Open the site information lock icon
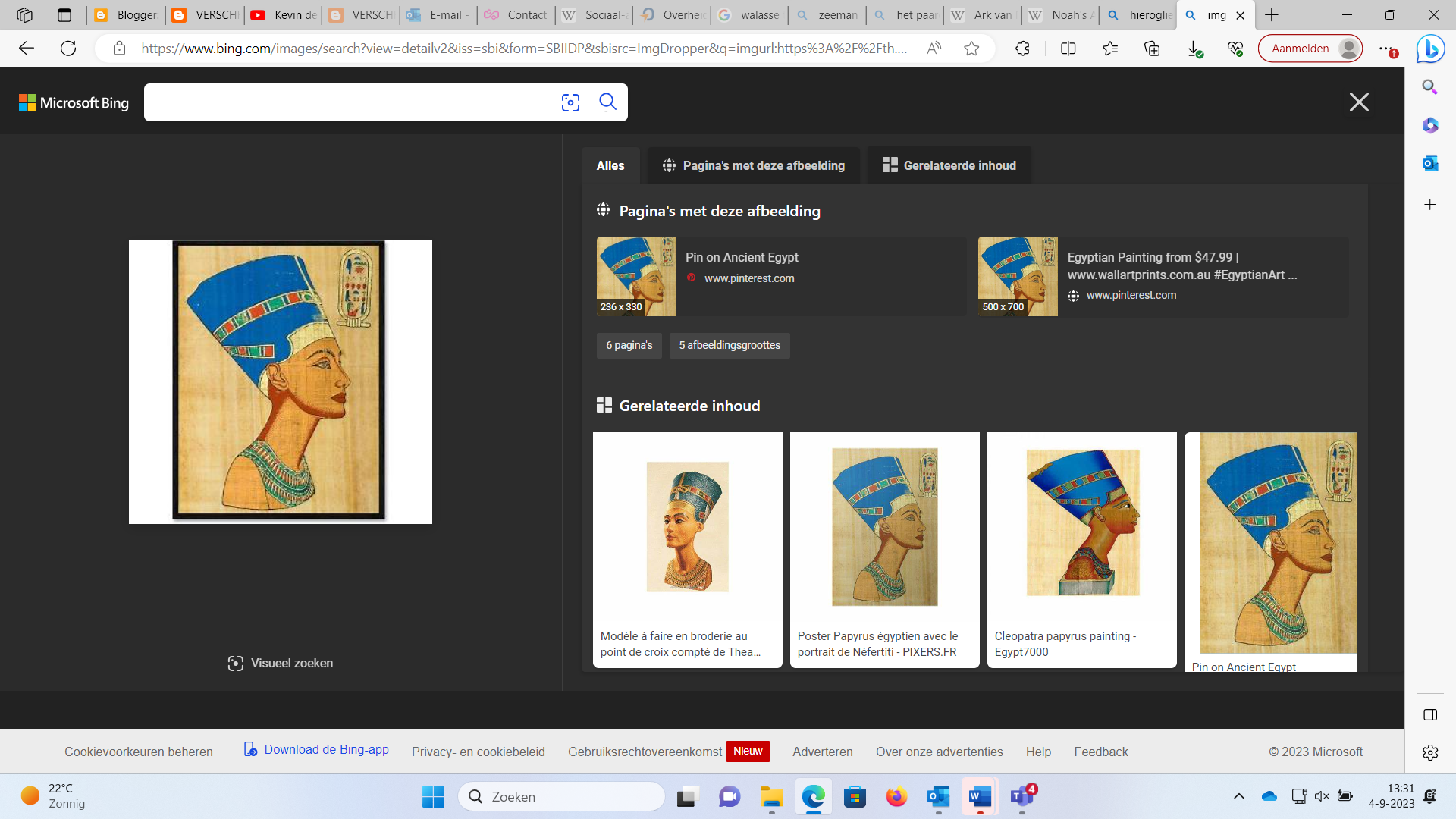 (119, 49)
